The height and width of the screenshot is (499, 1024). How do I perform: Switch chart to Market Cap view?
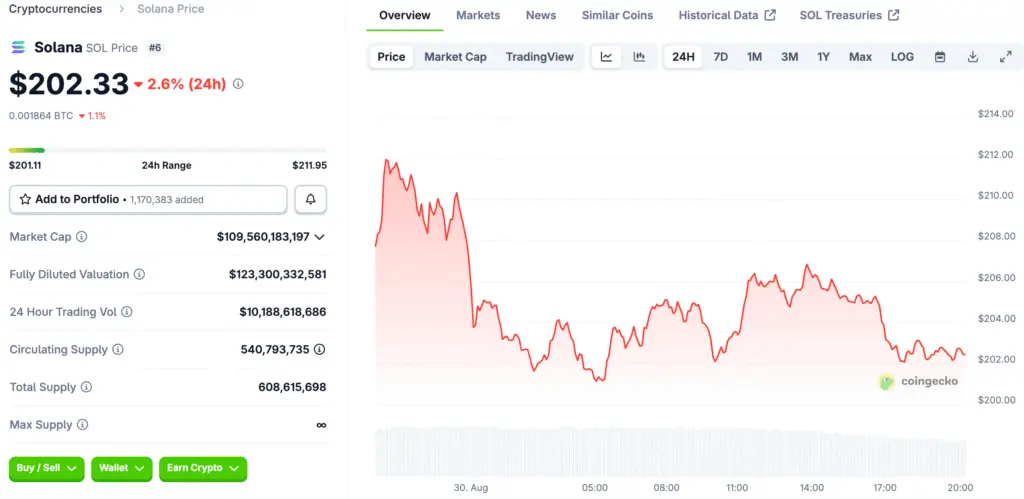click(455, 57)
